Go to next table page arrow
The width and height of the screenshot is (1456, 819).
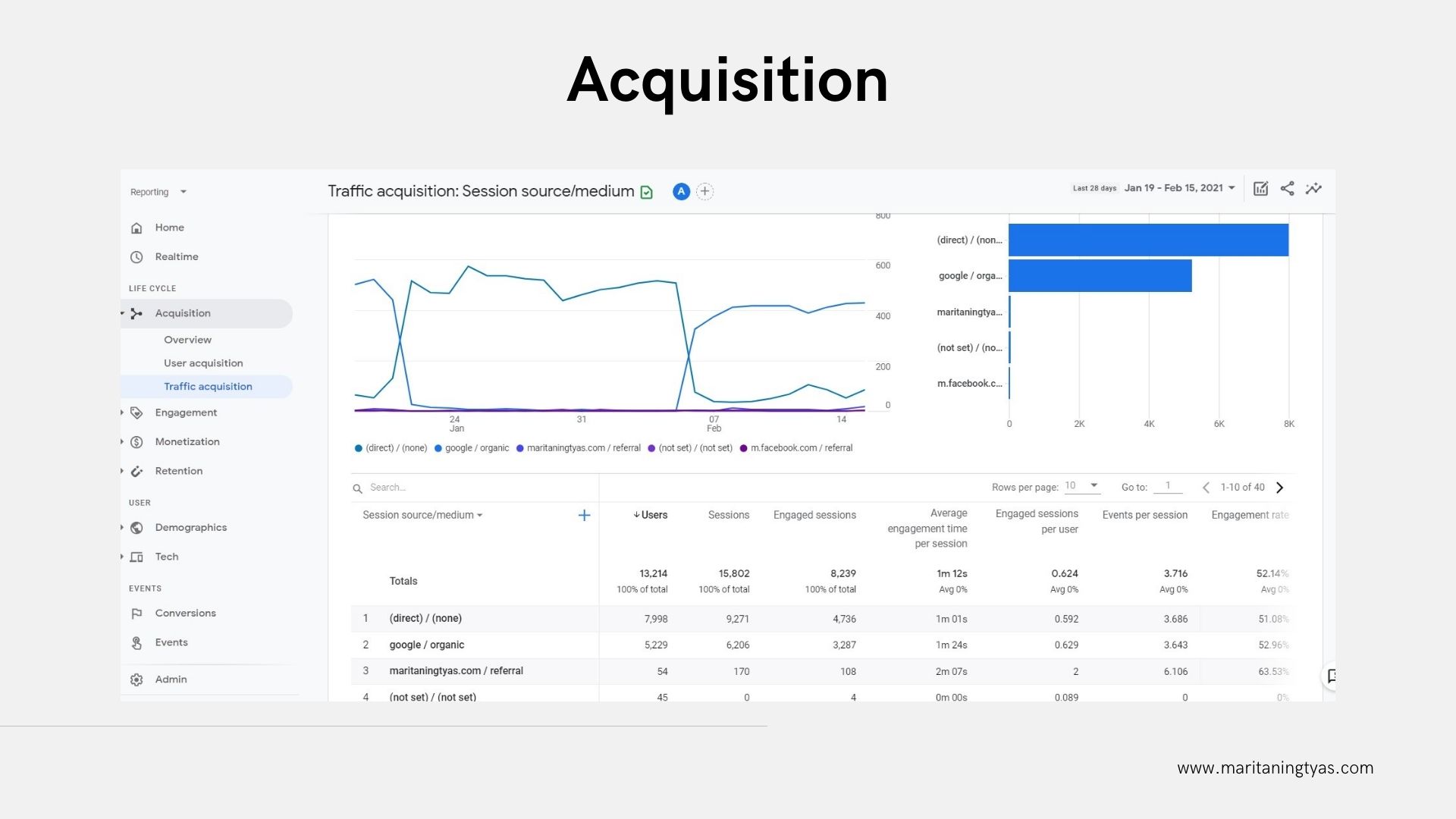coord(1280,488)
